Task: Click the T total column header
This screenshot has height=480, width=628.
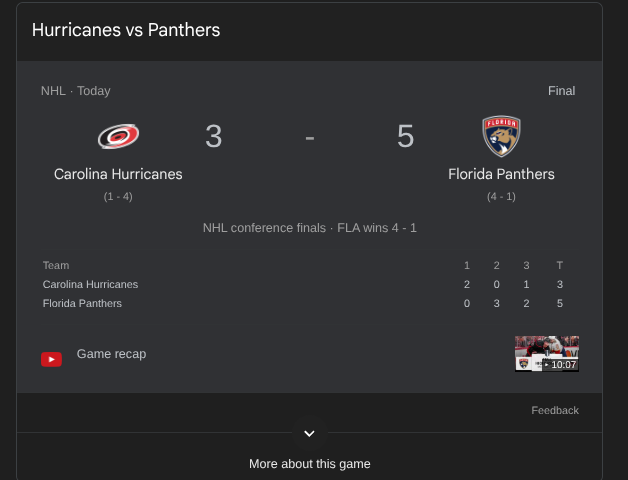Action: (x=560, y=265)
